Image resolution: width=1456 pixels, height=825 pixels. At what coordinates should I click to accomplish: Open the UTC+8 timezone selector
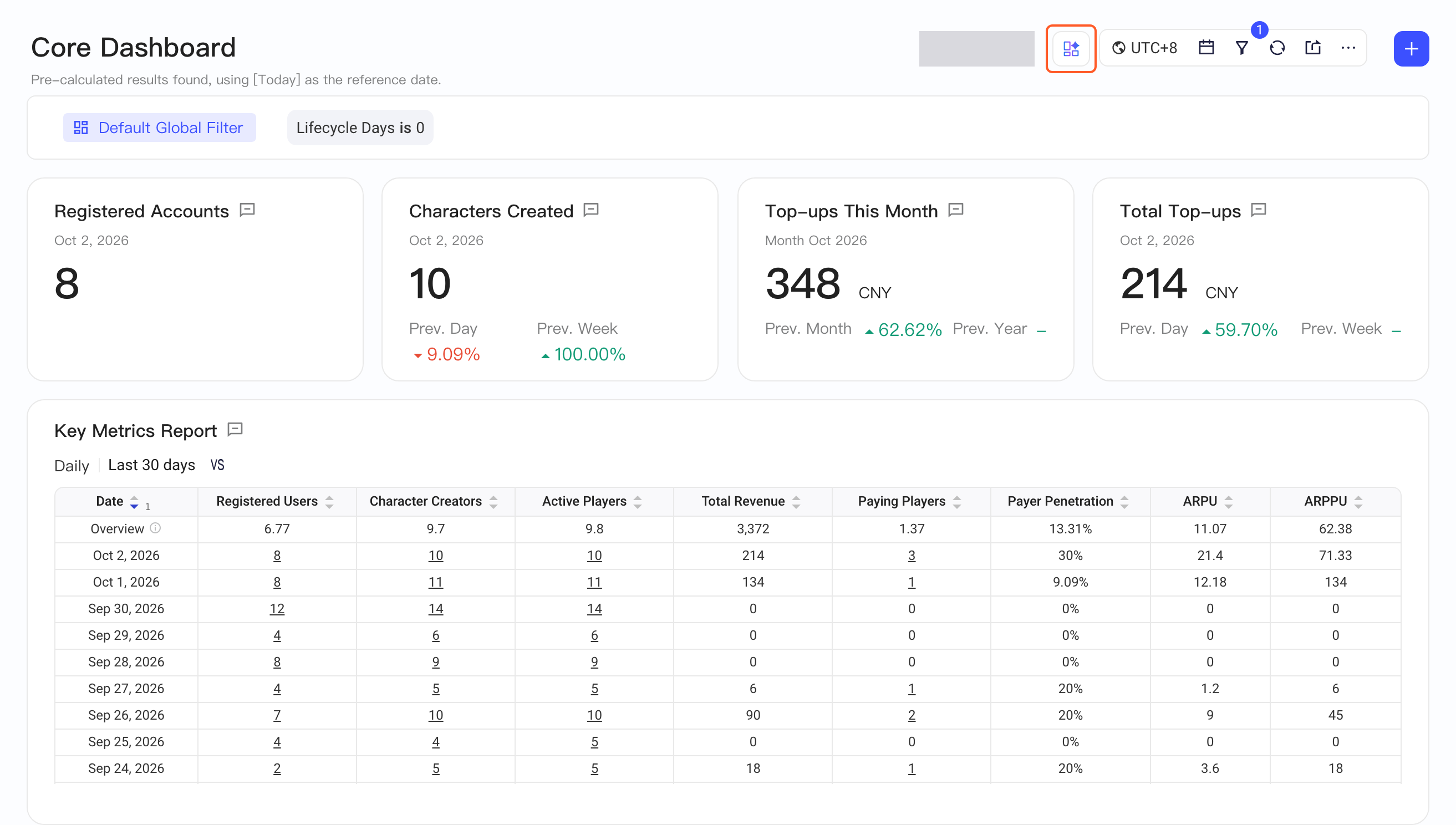click(x=1144, y=48)
